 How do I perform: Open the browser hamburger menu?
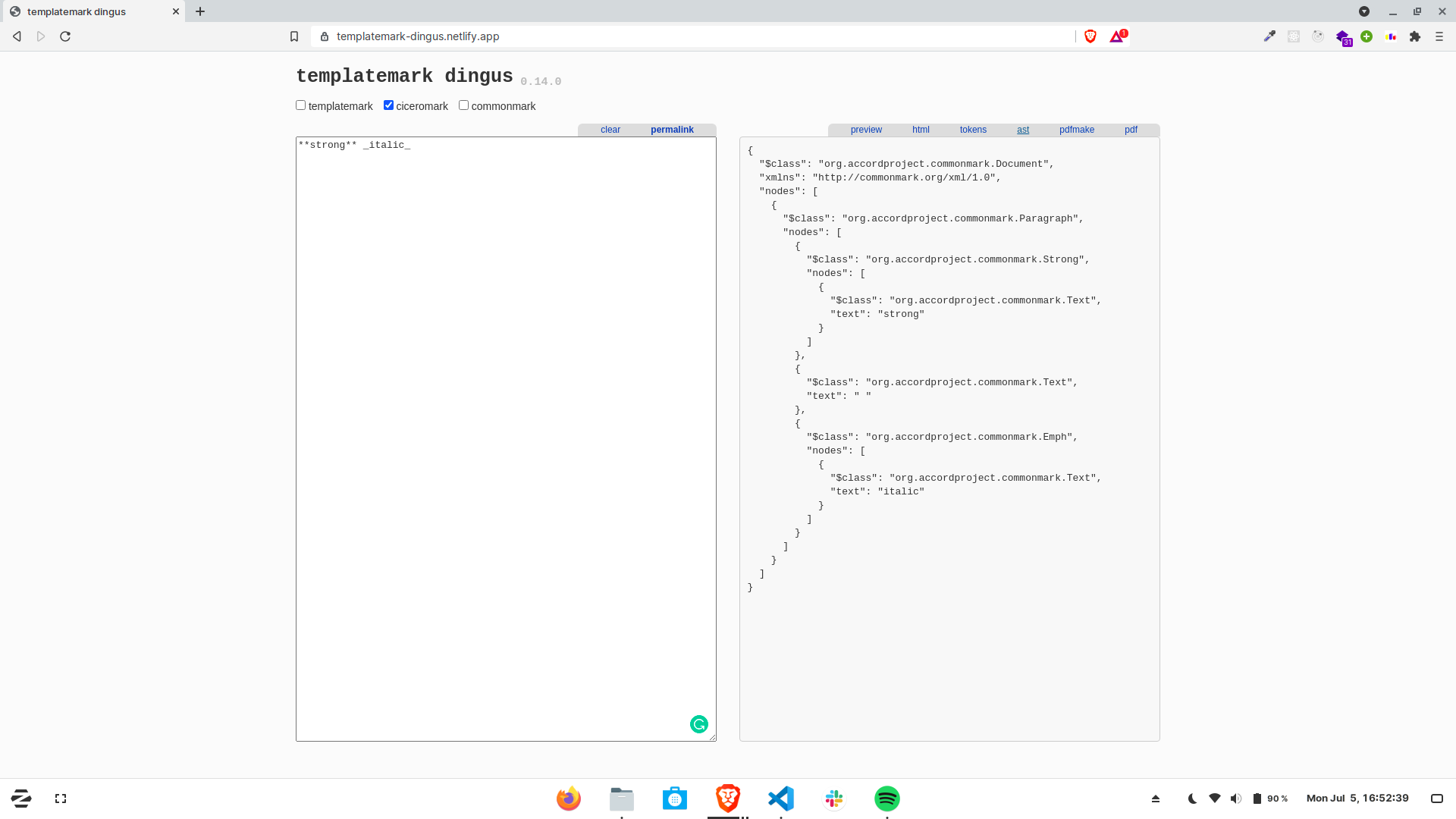coord(1439,36)
